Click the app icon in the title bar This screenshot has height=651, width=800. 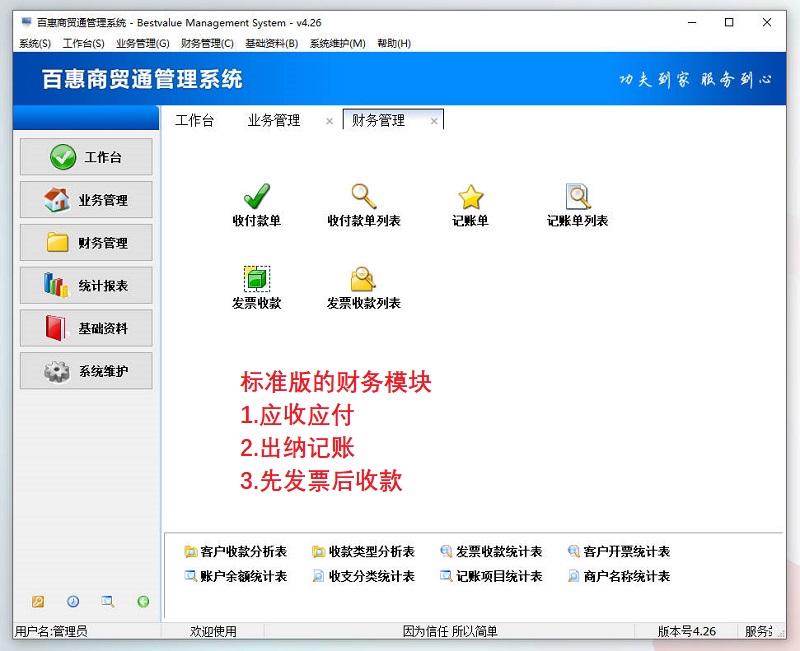click(x=26, y=22)
